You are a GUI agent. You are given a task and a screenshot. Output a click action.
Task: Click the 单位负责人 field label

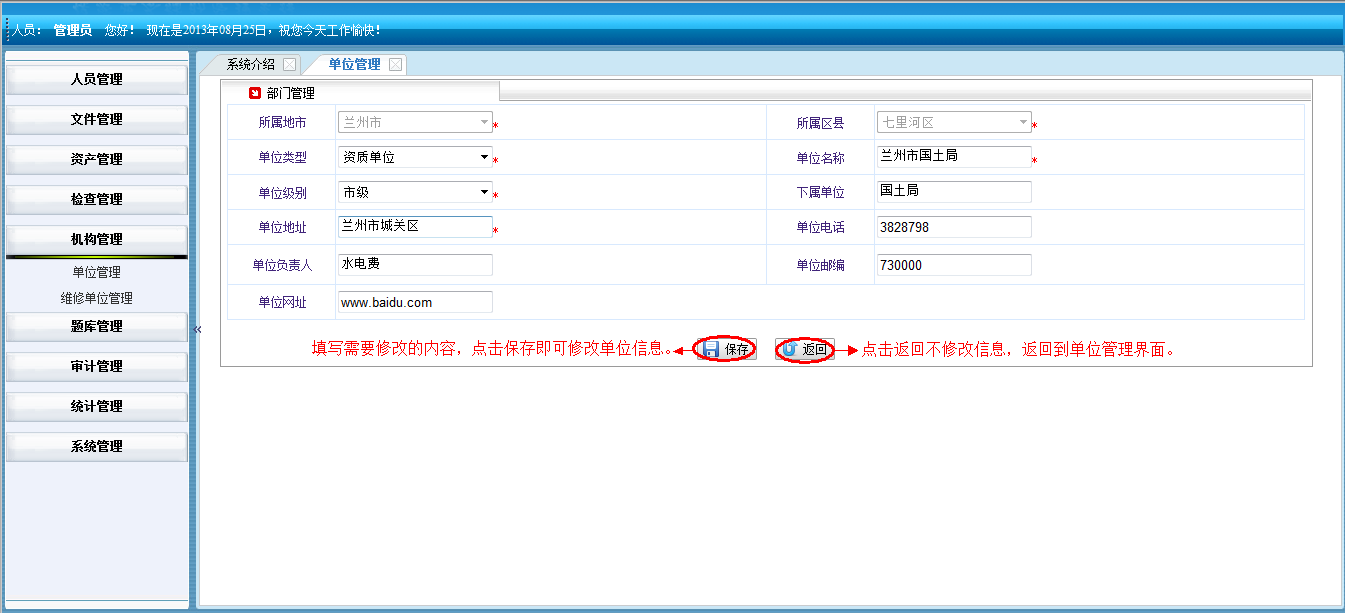tap(282, 266)
